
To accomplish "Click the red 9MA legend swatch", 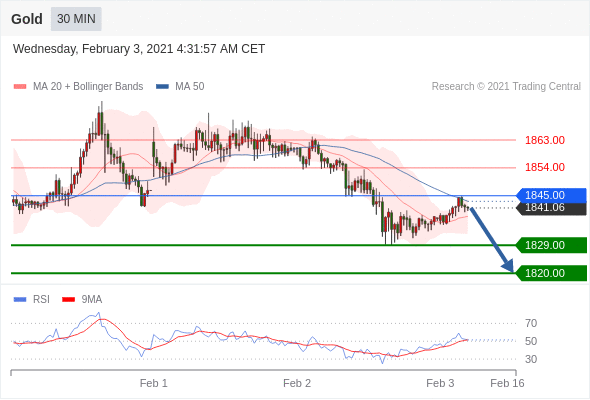I will [x=68, y=300].
